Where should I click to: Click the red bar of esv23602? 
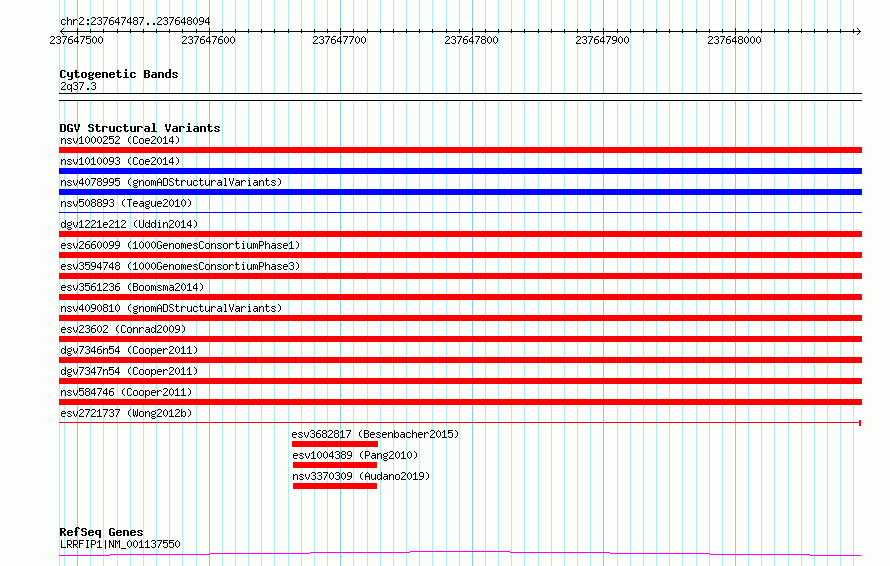pos(460,339)
